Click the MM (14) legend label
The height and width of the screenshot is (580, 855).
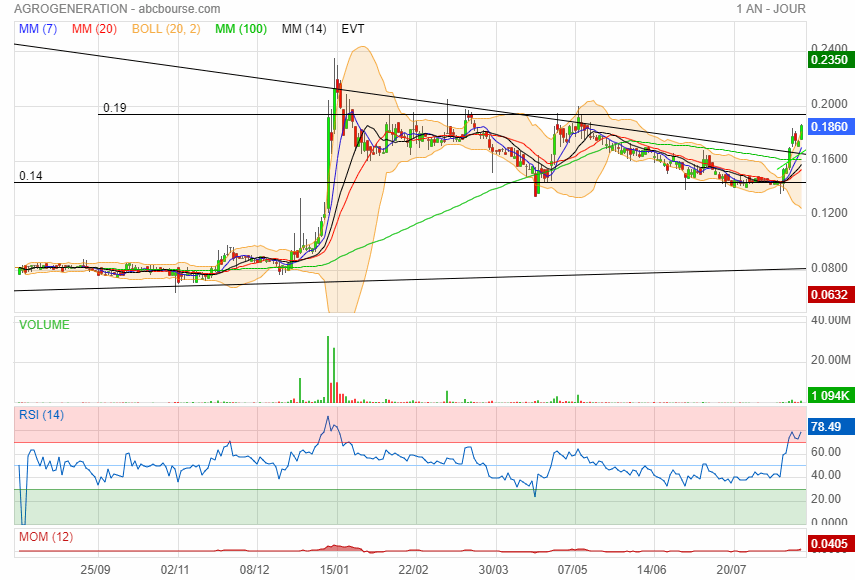click(x=304, y=29)
